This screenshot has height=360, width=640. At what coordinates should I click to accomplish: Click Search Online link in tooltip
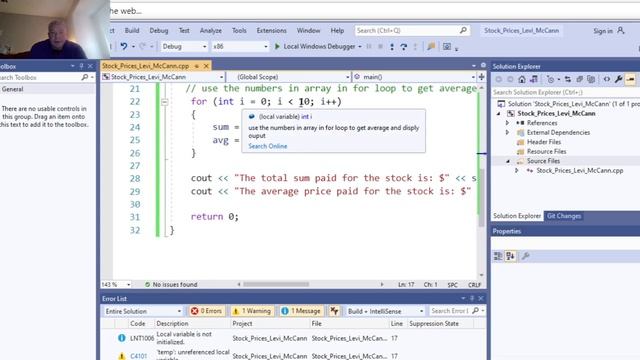click(268, 146)
